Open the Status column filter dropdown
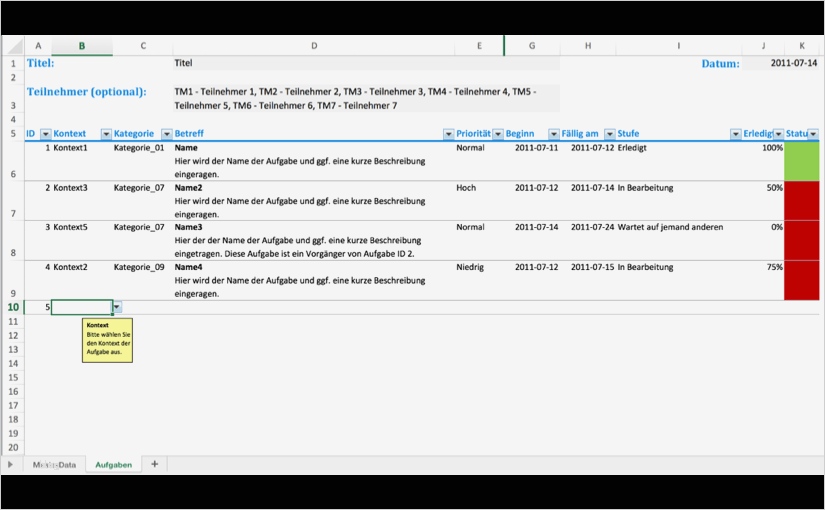 [x=813, y=134]
